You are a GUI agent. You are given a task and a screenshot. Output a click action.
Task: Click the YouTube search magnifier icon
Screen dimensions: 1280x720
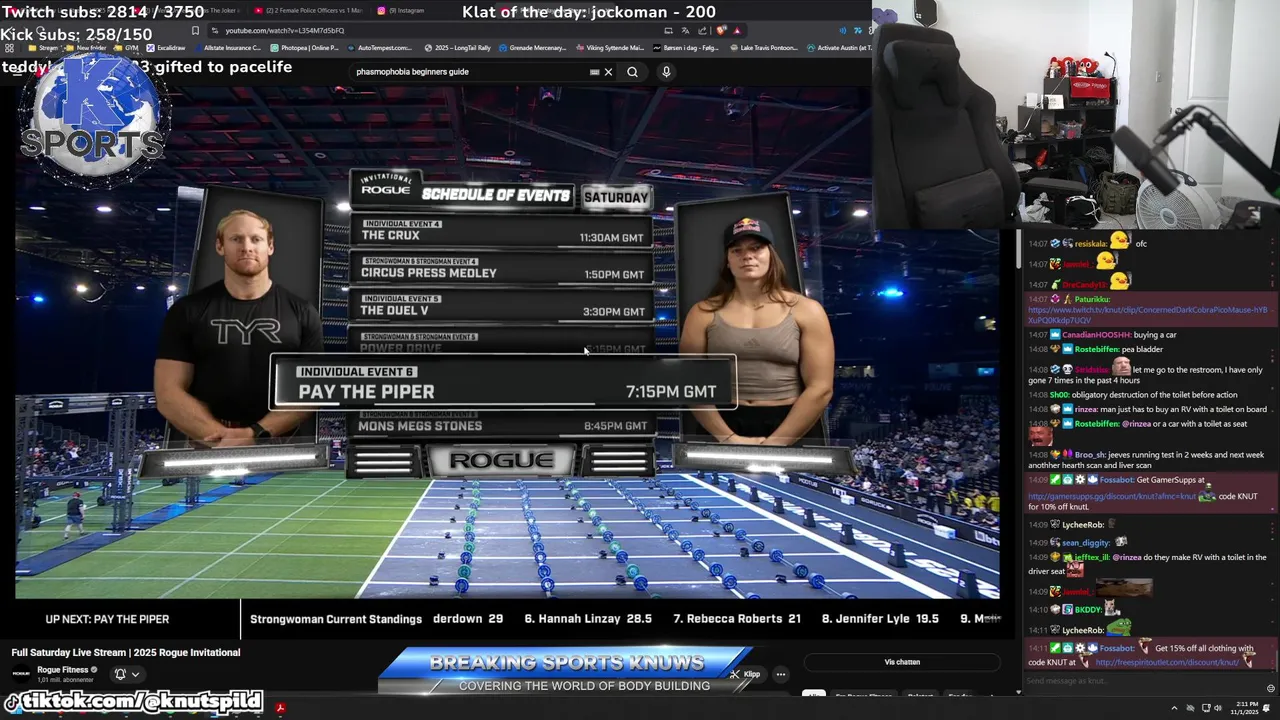632,72
